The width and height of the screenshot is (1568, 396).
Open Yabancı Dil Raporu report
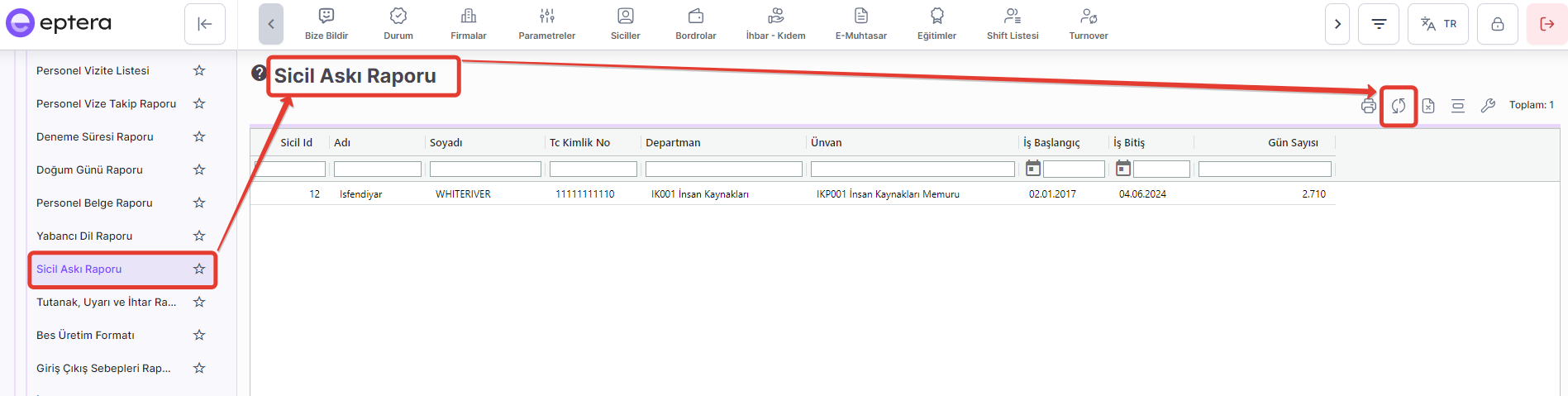click(x=84, y=236)
